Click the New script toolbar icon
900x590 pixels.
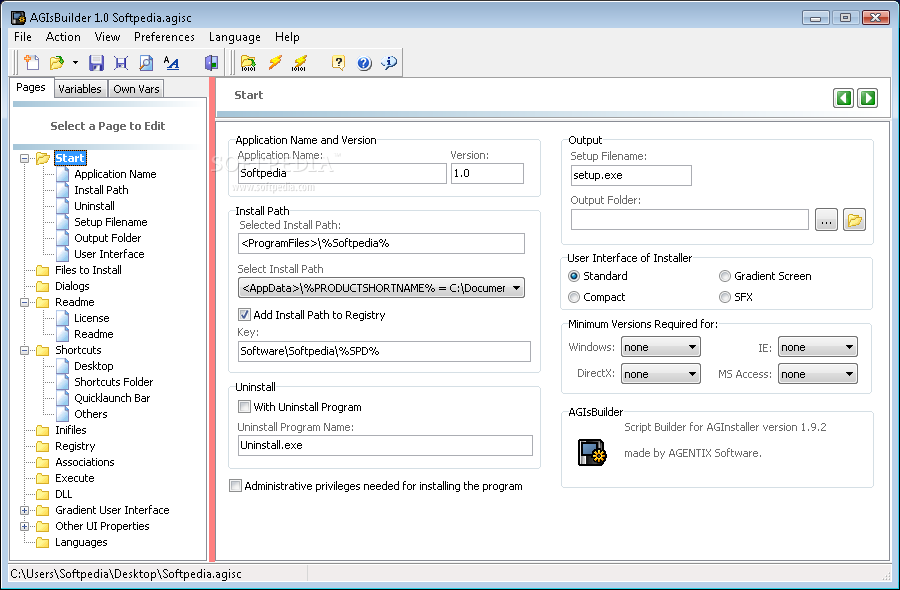coord(32,63)
